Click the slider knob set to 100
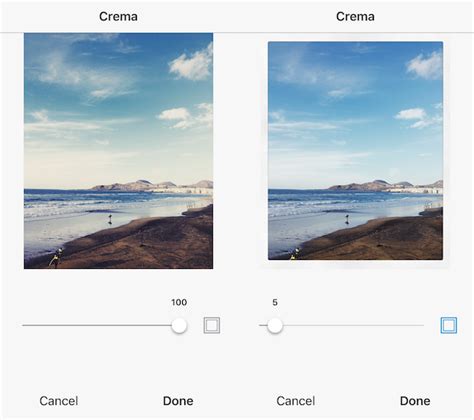Viewport: 474px width, 420px height. pos(179,325)
